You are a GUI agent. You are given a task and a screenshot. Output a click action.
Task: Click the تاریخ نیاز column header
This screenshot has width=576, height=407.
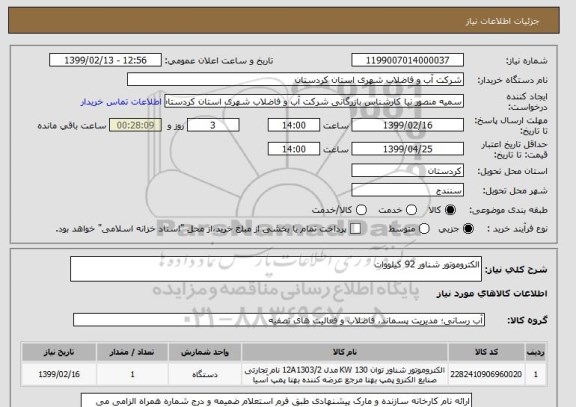59,352
